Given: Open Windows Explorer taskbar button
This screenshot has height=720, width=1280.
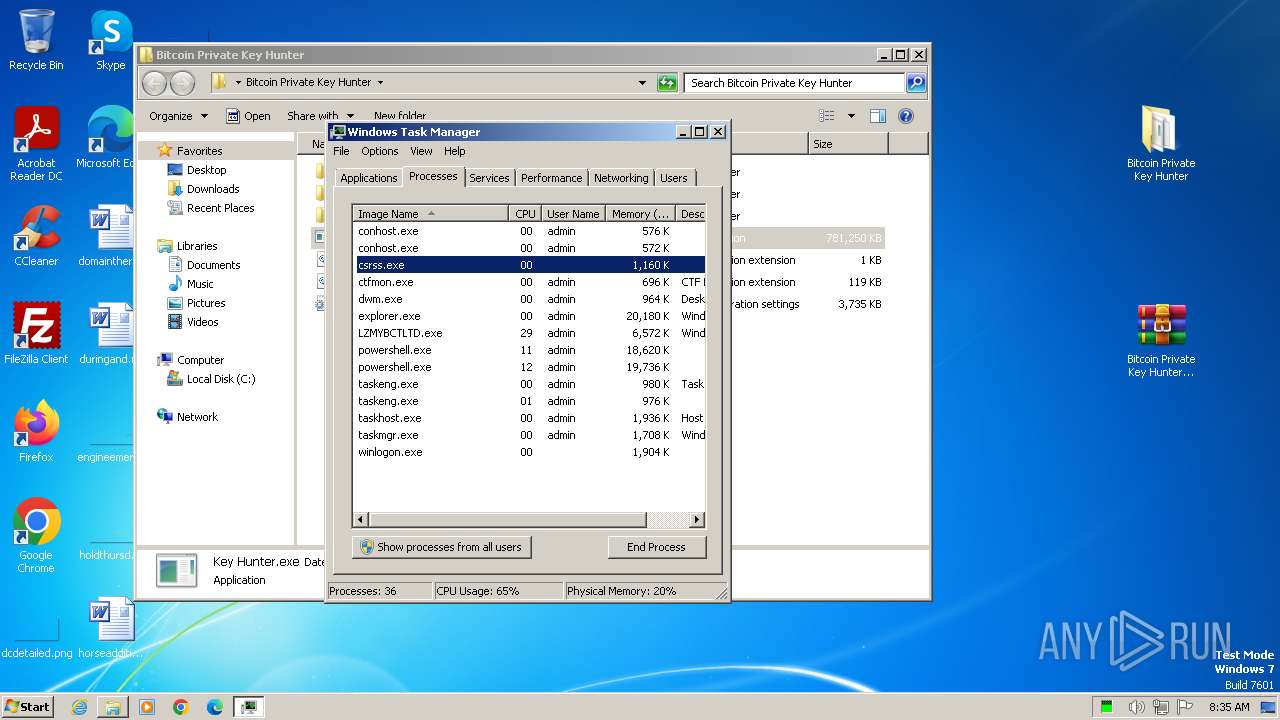Looking at the screenshot, I should click(113, 707).
